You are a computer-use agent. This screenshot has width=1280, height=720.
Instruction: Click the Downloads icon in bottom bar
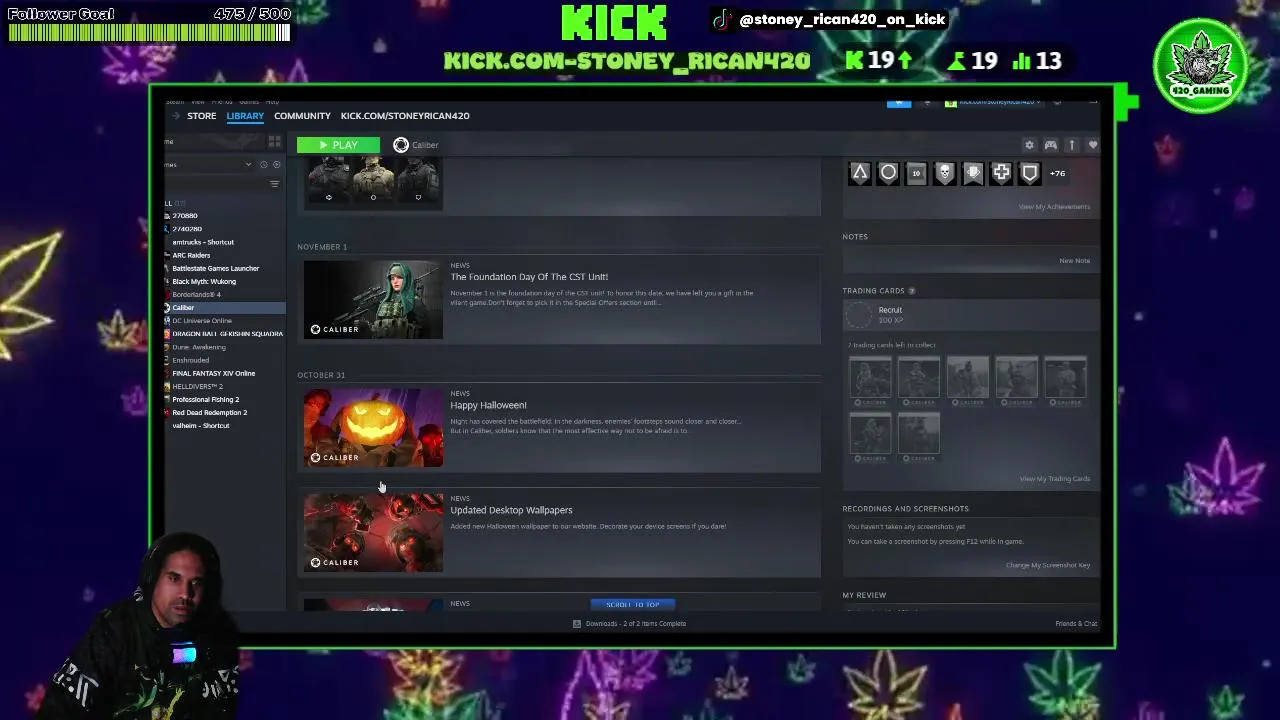tap(577, 624)
